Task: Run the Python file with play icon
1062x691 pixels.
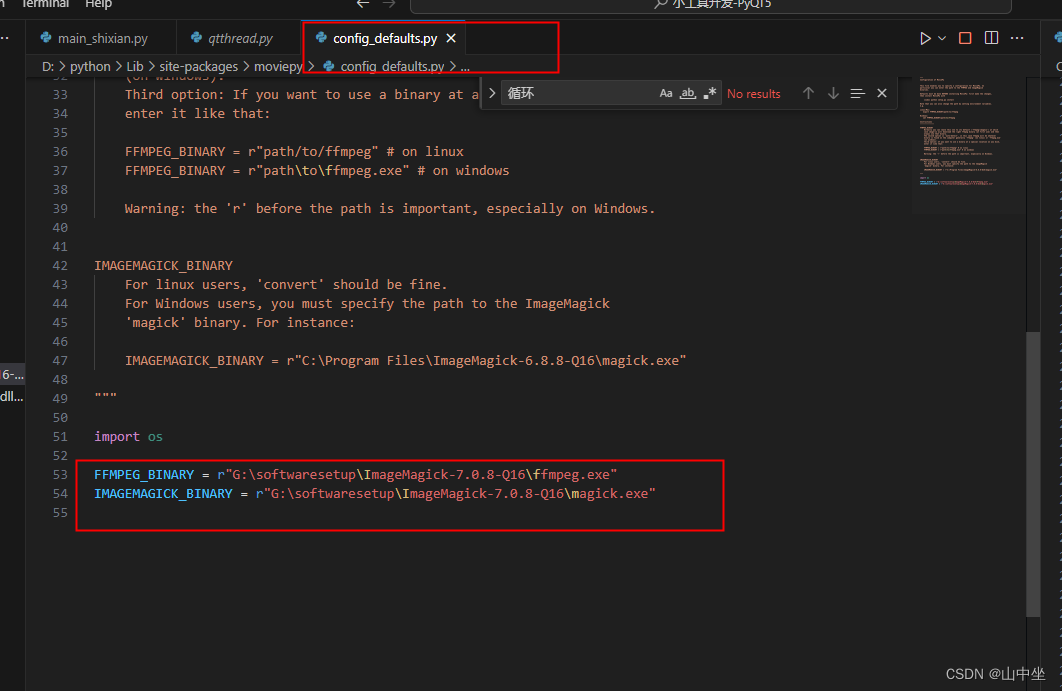Action: coord(925,39)
